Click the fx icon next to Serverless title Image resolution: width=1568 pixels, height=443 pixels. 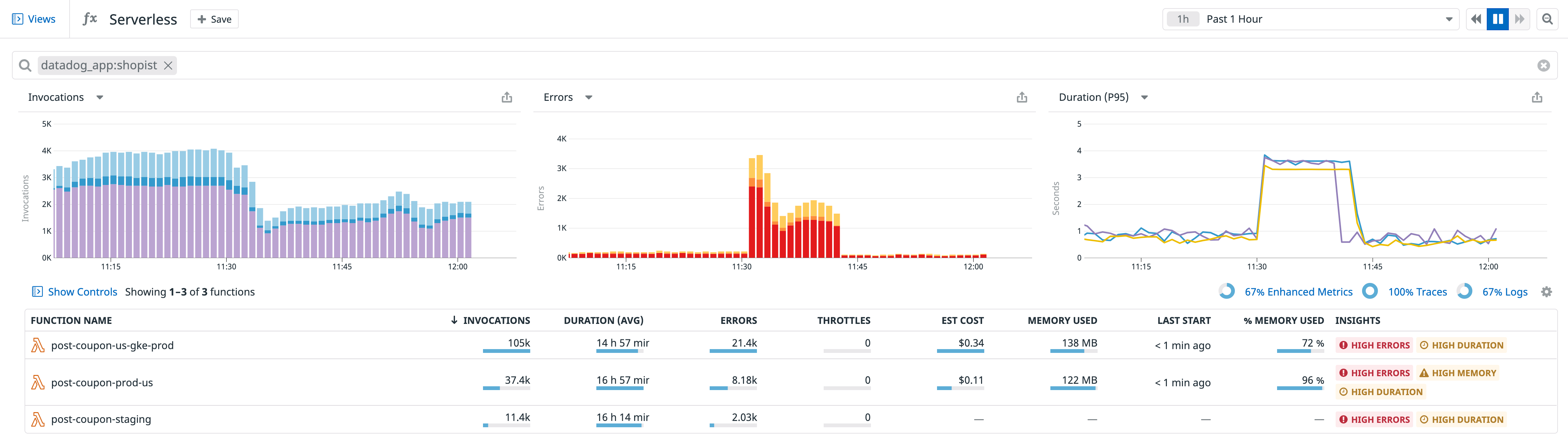point(89,19)
